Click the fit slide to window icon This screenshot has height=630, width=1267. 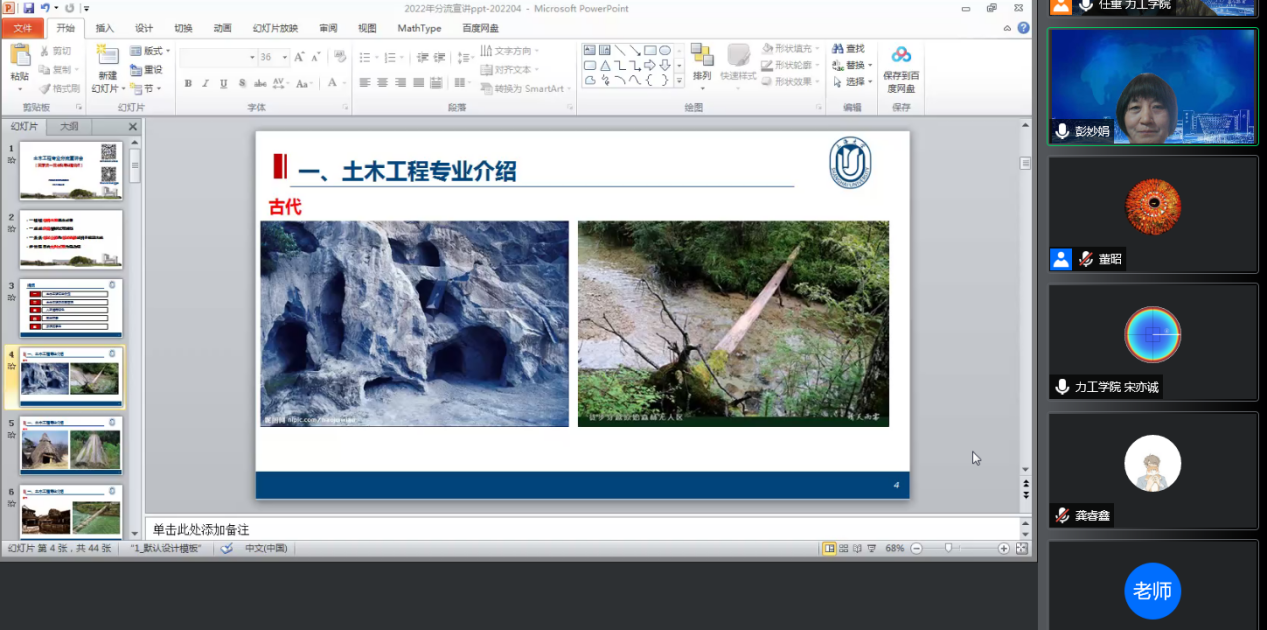pyautogui.click(x=1021, y=548)
